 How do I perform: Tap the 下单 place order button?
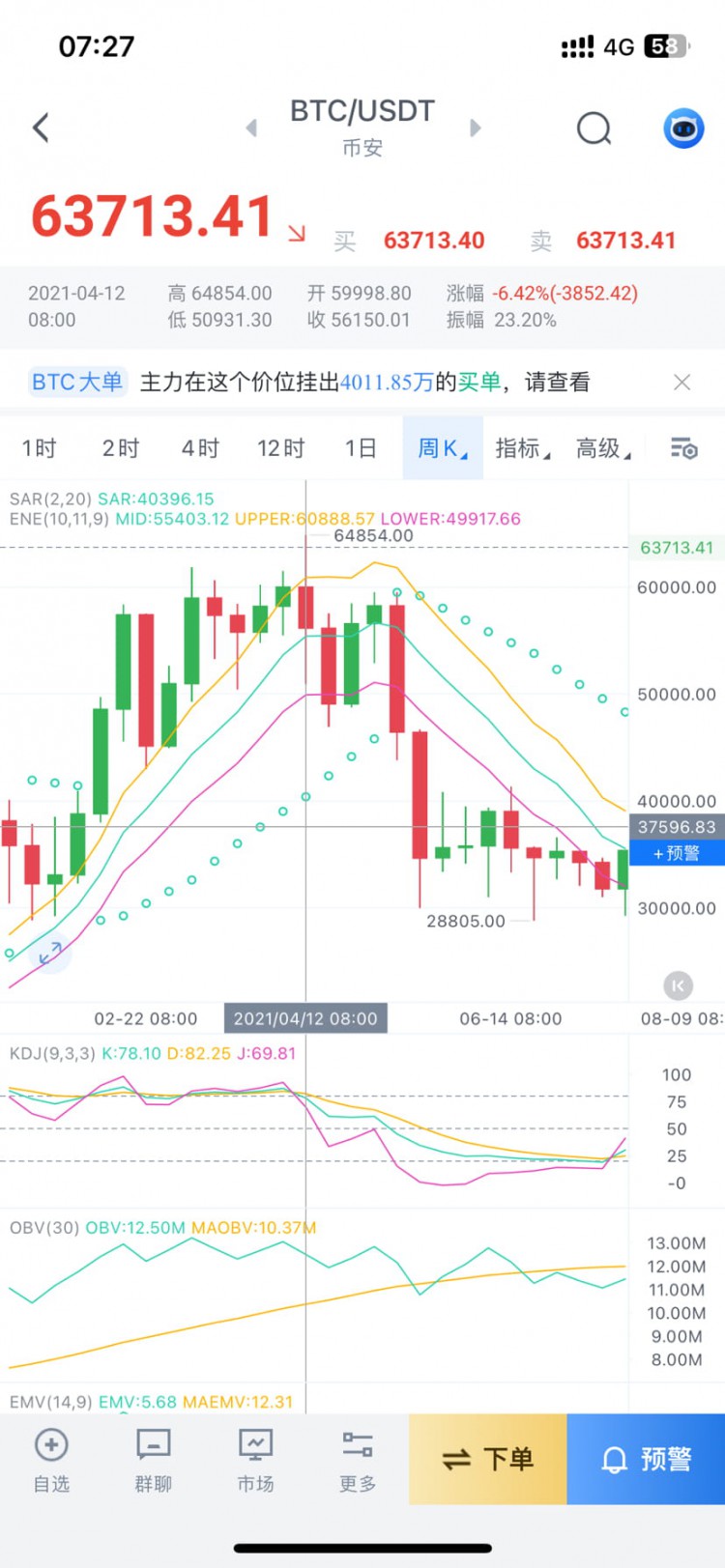pyautogui.click(x=488, y=1459)
